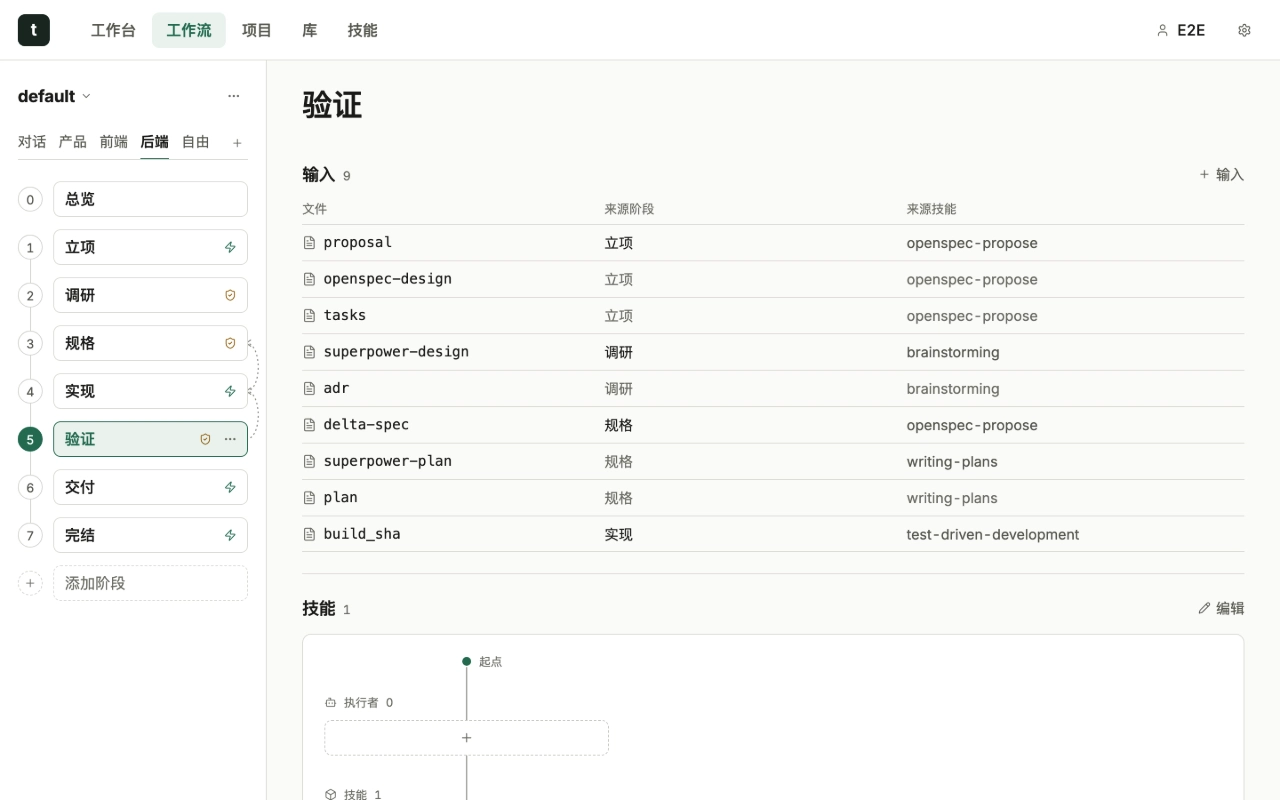Click lightning icon on 实现 stage
Screen dimensions: 1280x800
pos(230,391)
